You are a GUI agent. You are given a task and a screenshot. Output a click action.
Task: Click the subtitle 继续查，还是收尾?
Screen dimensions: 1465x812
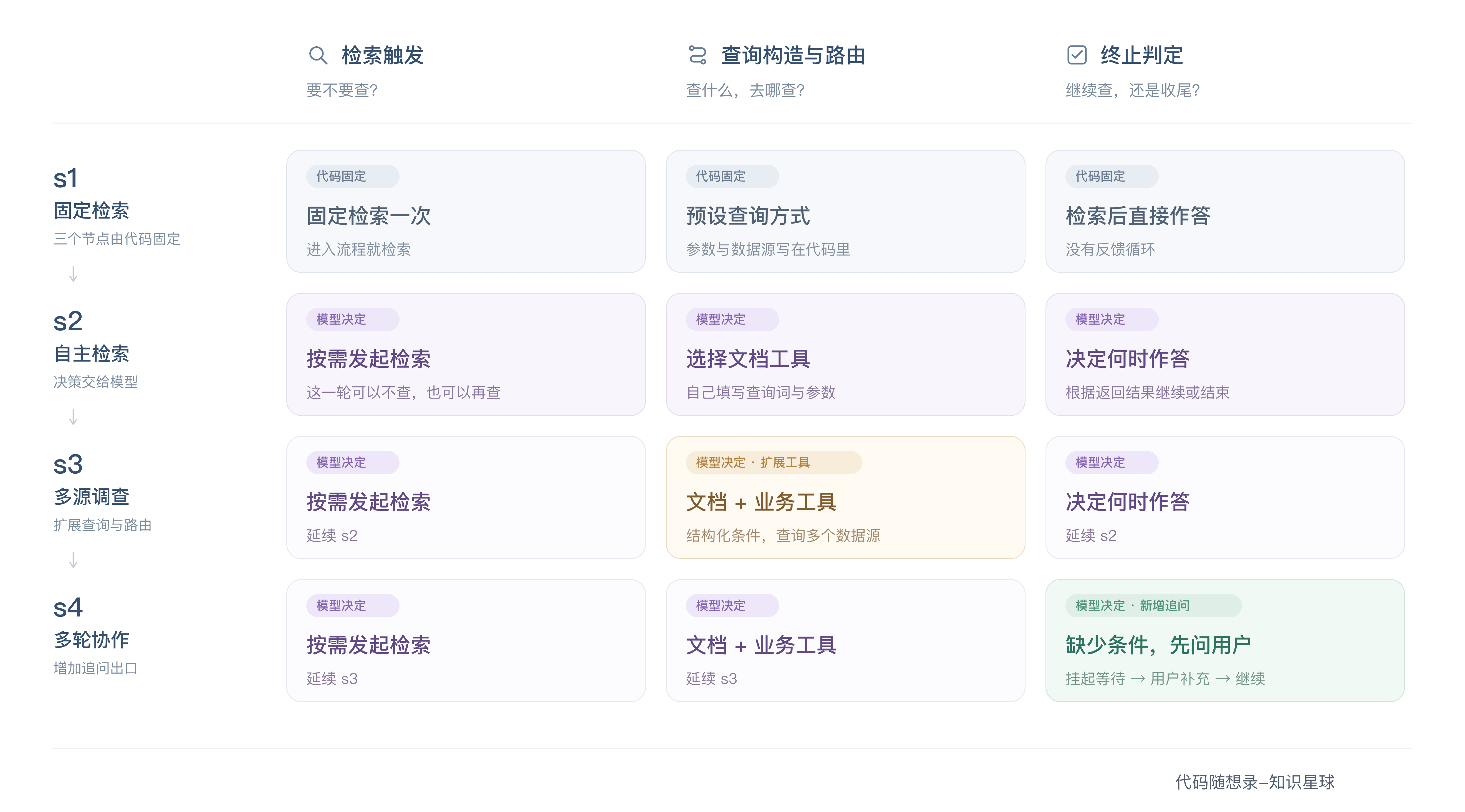(x=1133, y=90)
